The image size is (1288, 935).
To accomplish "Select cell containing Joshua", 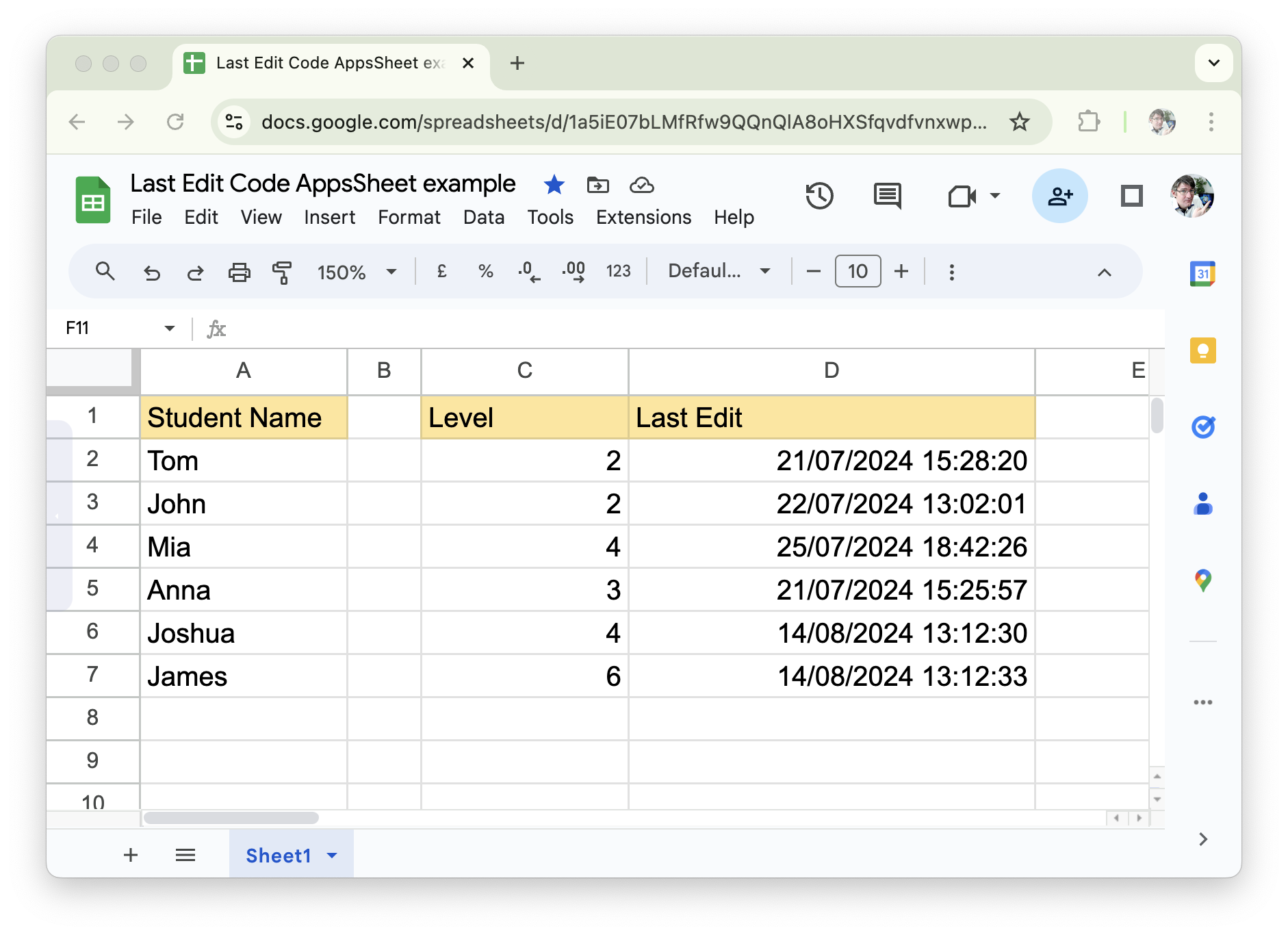I will (x=243, y=633).
